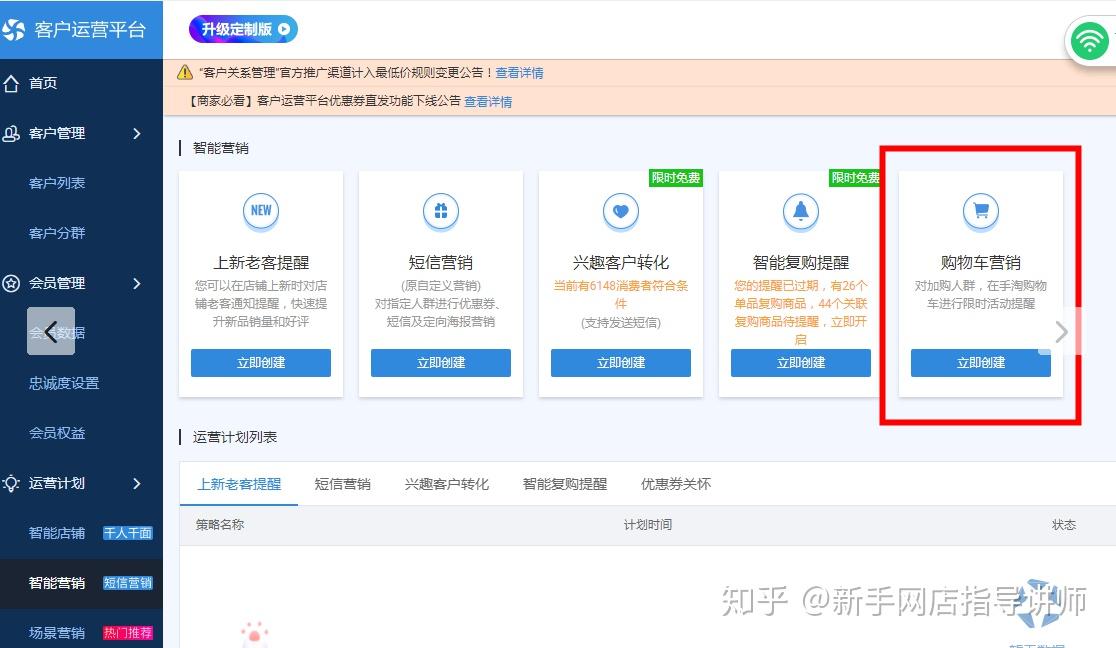
Task: Click the NEW icon on 上新老客提醒 card
Action: (x=261, y=211)
